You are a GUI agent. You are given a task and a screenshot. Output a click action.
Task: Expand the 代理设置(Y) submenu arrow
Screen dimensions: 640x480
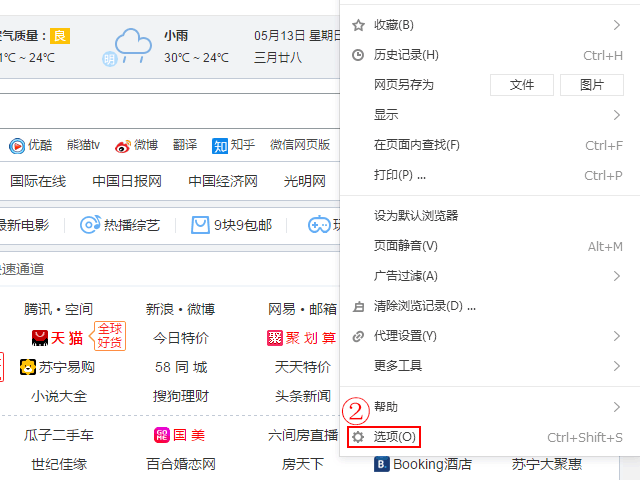(x=616, y=336)
